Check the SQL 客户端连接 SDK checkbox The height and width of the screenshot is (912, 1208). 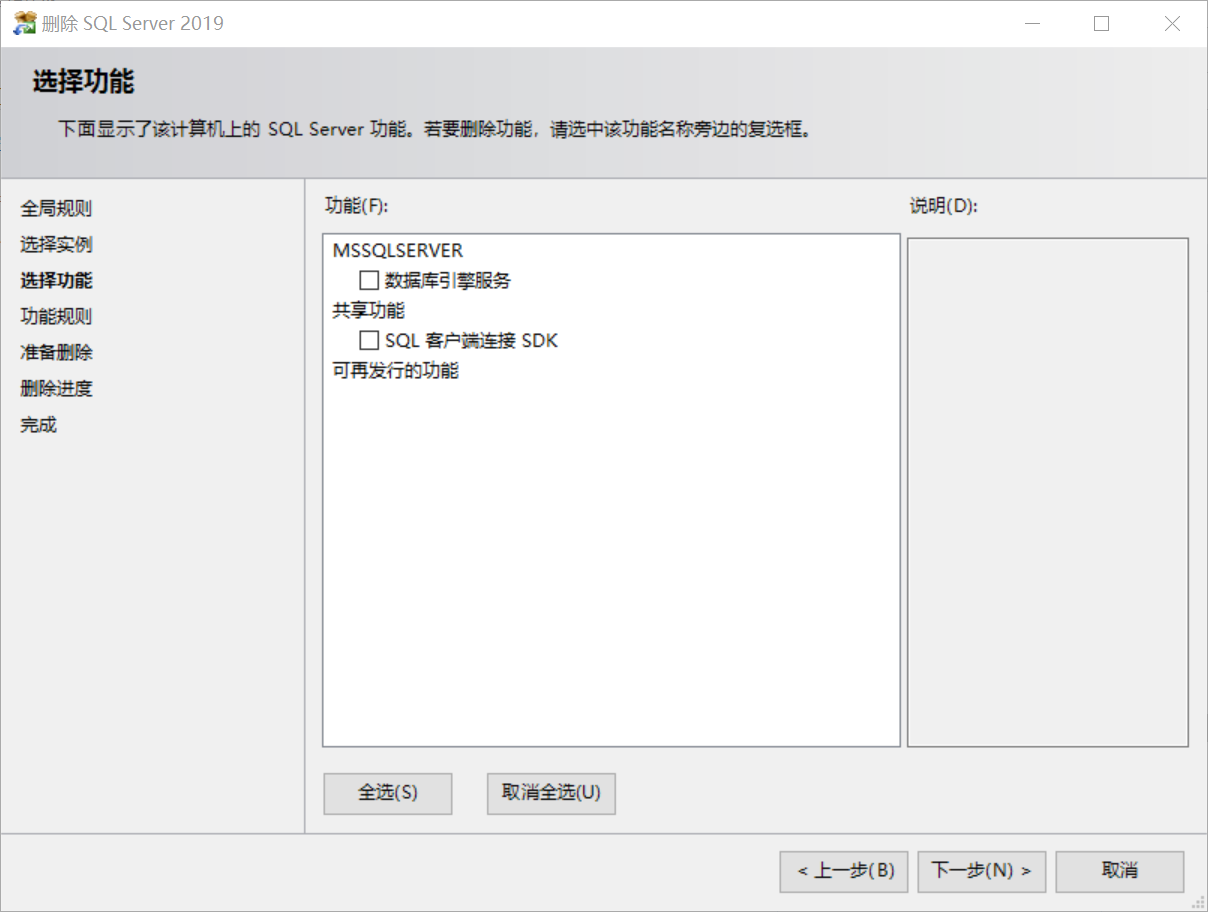point(369,340)
